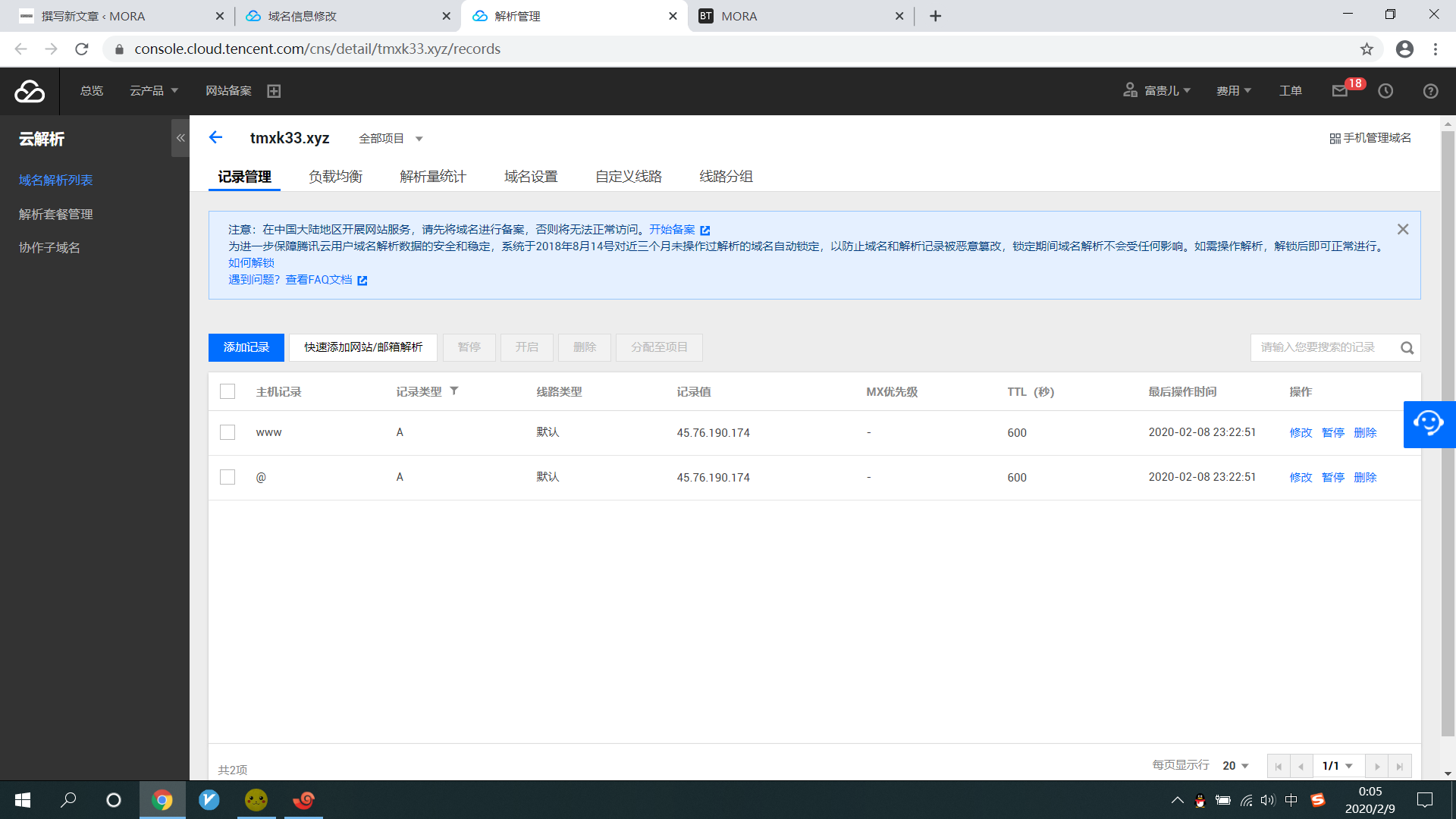Open 协作子域名 in the sidebar
The width and height of the screenshot is (1456, 819).
(49, 248)
